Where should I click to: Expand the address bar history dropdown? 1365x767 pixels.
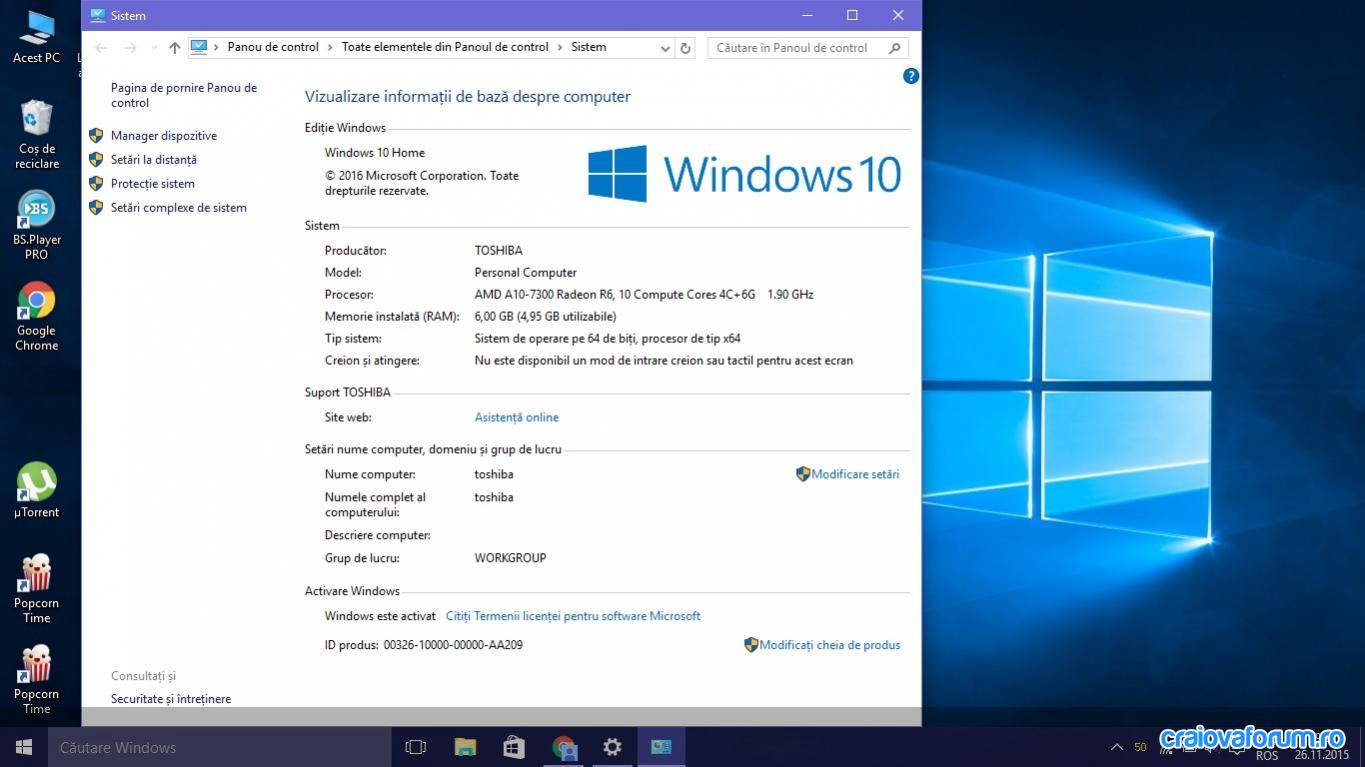coord(665,47)
